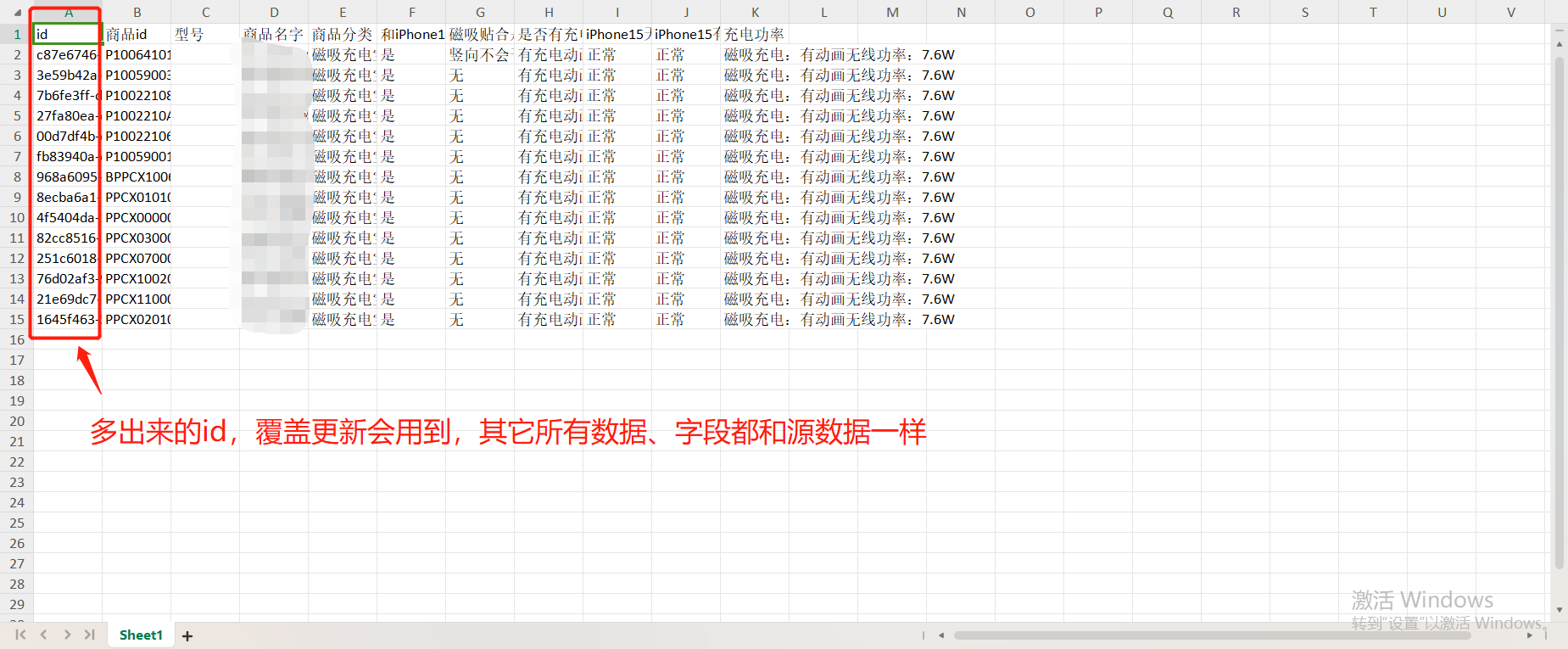The width and height of the screenshot is (1568, 649).
Task: Select column V header
Action: click(x=1510, y=13)
